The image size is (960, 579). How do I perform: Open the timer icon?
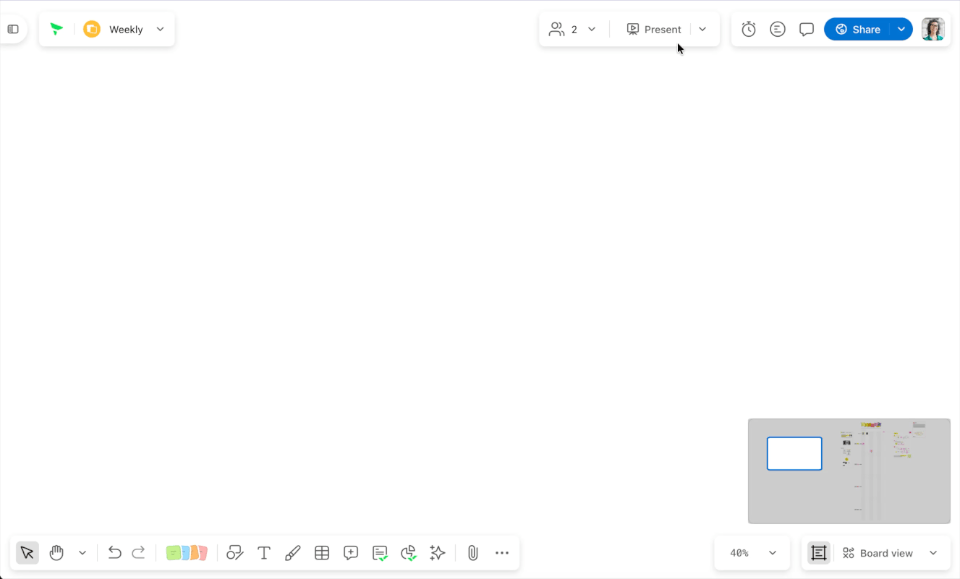point(748,29)
